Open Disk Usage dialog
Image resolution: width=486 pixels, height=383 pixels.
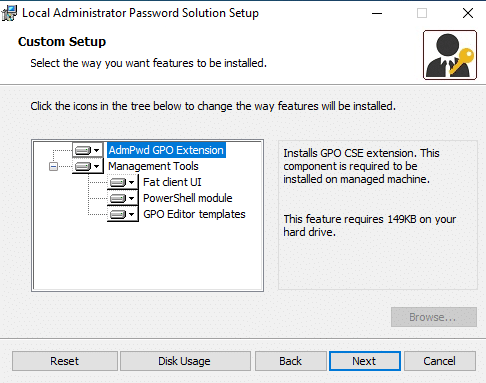[x=185, y=361]
